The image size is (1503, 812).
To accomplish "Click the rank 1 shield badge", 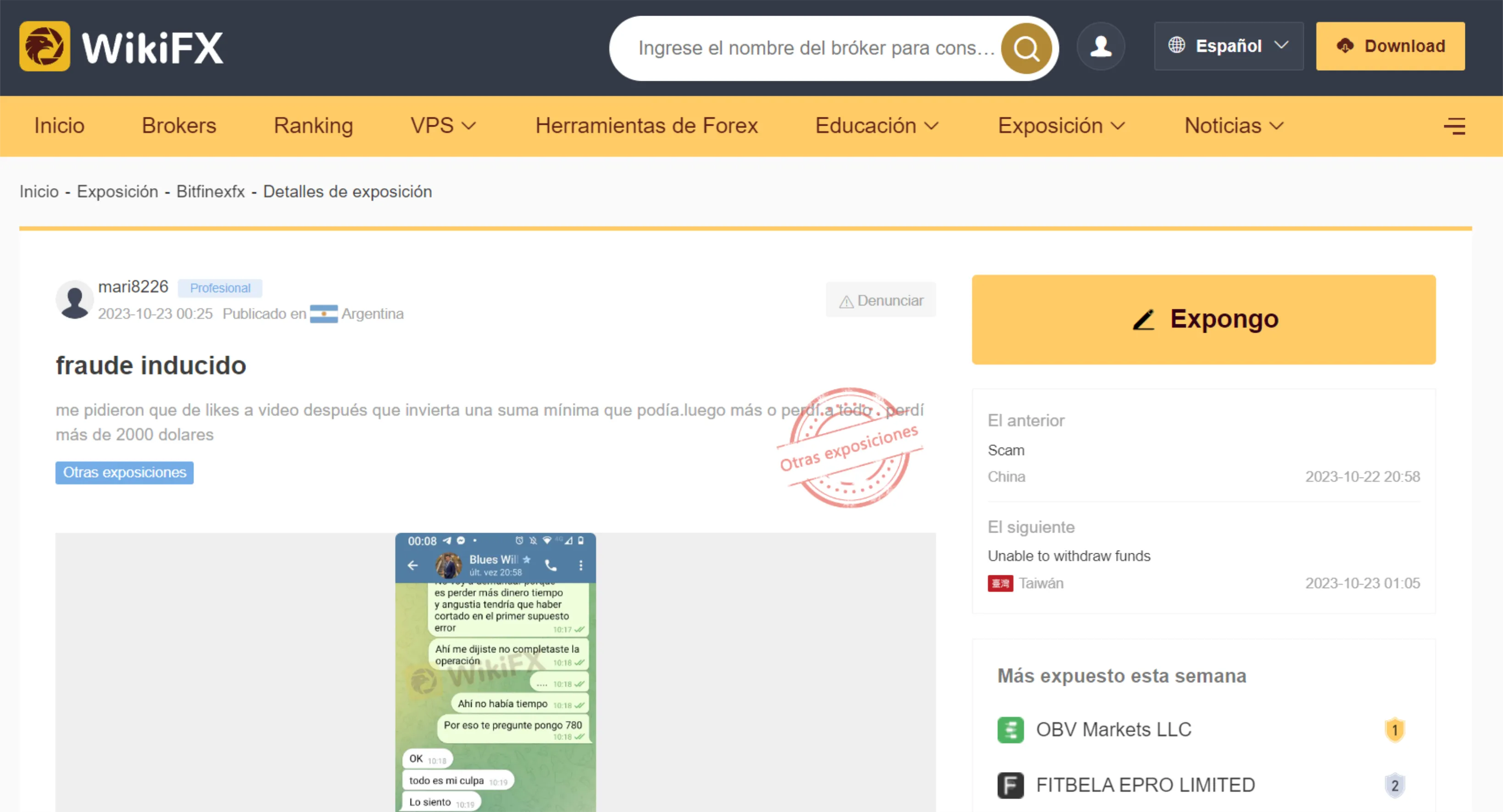I will (x=1394, y=730).
